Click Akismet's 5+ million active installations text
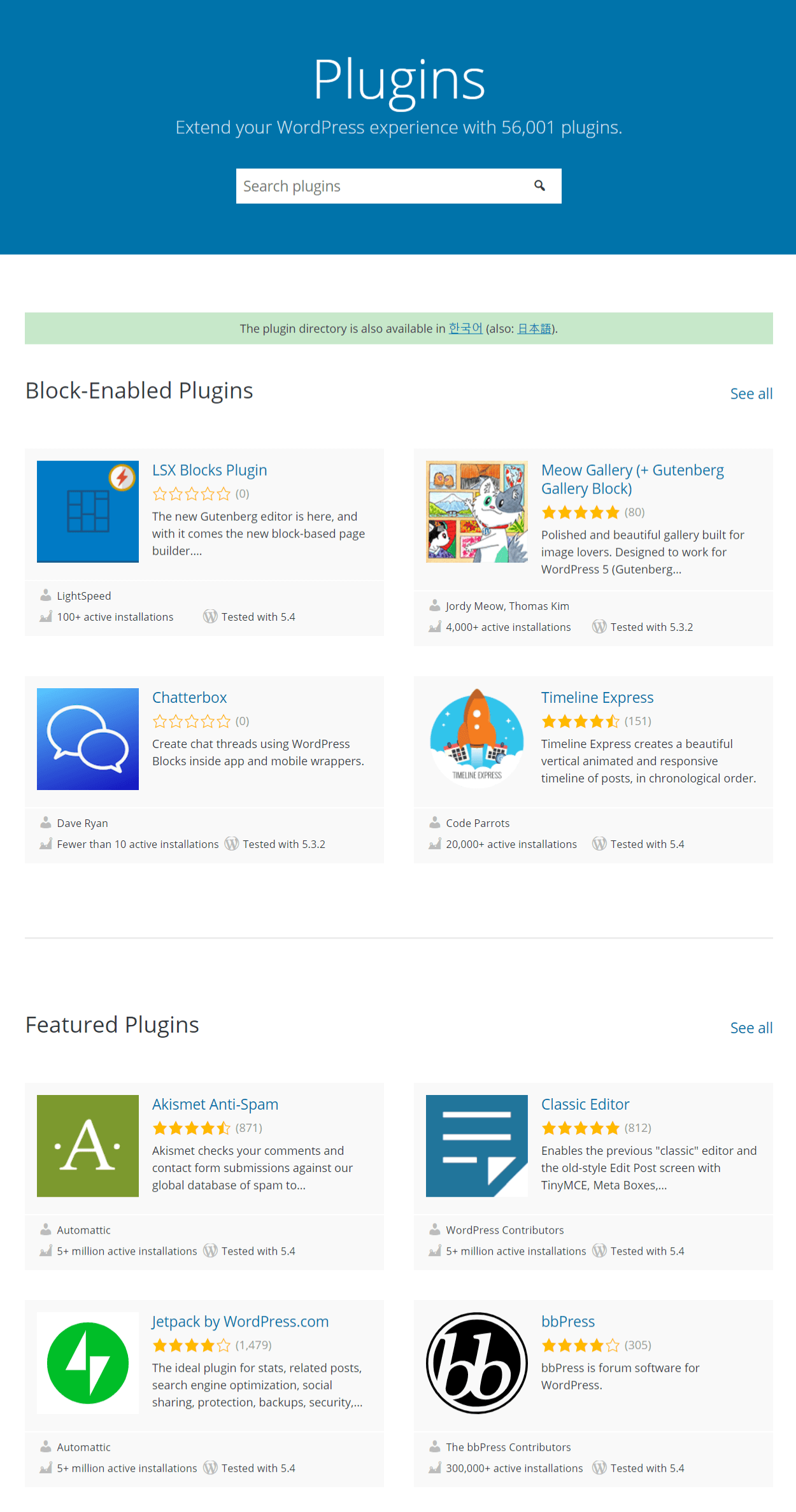 point(127,1250)
